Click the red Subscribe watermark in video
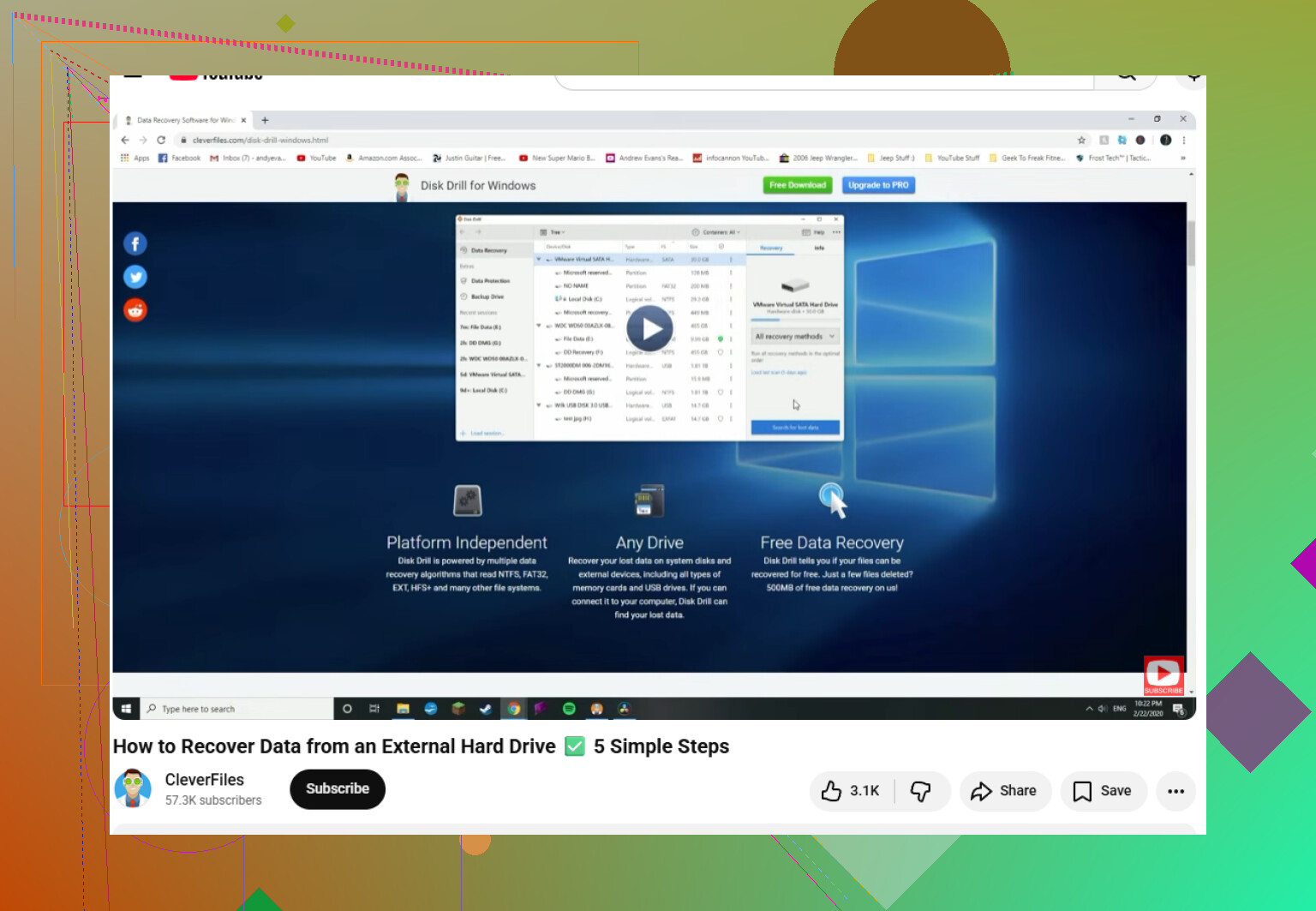Screen dimensions: 1316x911 pos(1163,675)
